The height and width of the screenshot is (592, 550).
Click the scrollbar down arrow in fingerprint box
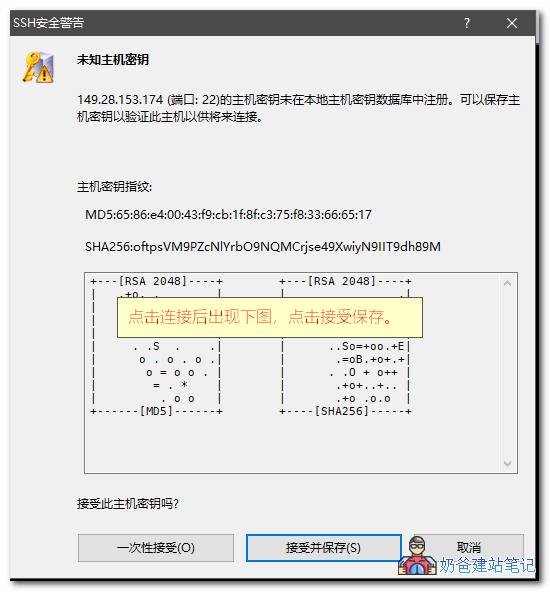507,463
